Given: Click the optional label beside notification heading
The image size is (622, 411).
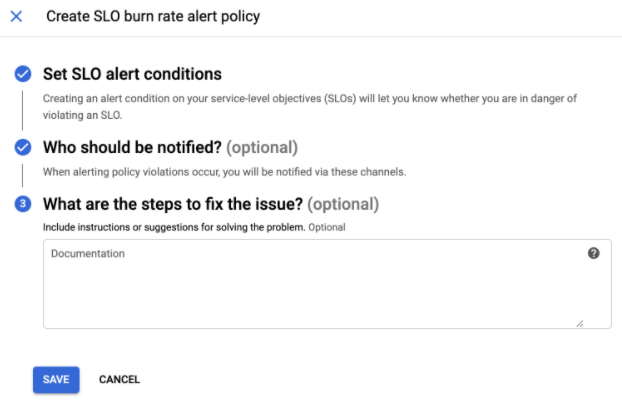Looking at the screenshot, I should [262, 148].
